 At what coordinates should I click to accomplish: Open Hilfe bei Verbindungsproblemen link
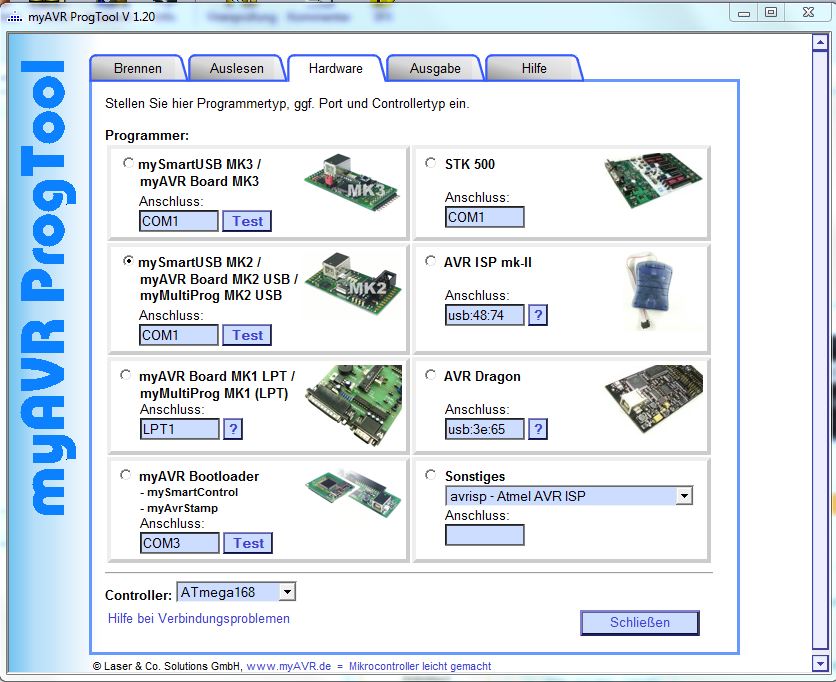pyautogui.click(x=199, y=619)
